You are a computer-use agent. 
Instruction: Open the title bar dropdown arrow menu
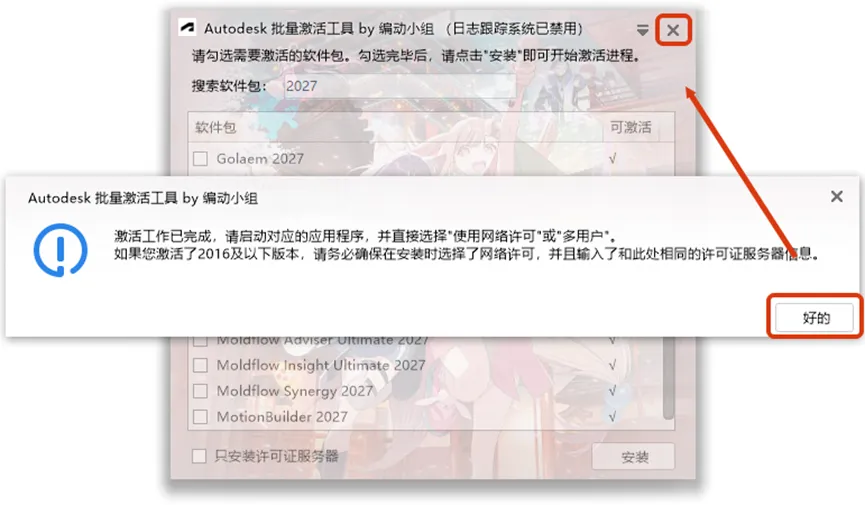click(642, 30)
